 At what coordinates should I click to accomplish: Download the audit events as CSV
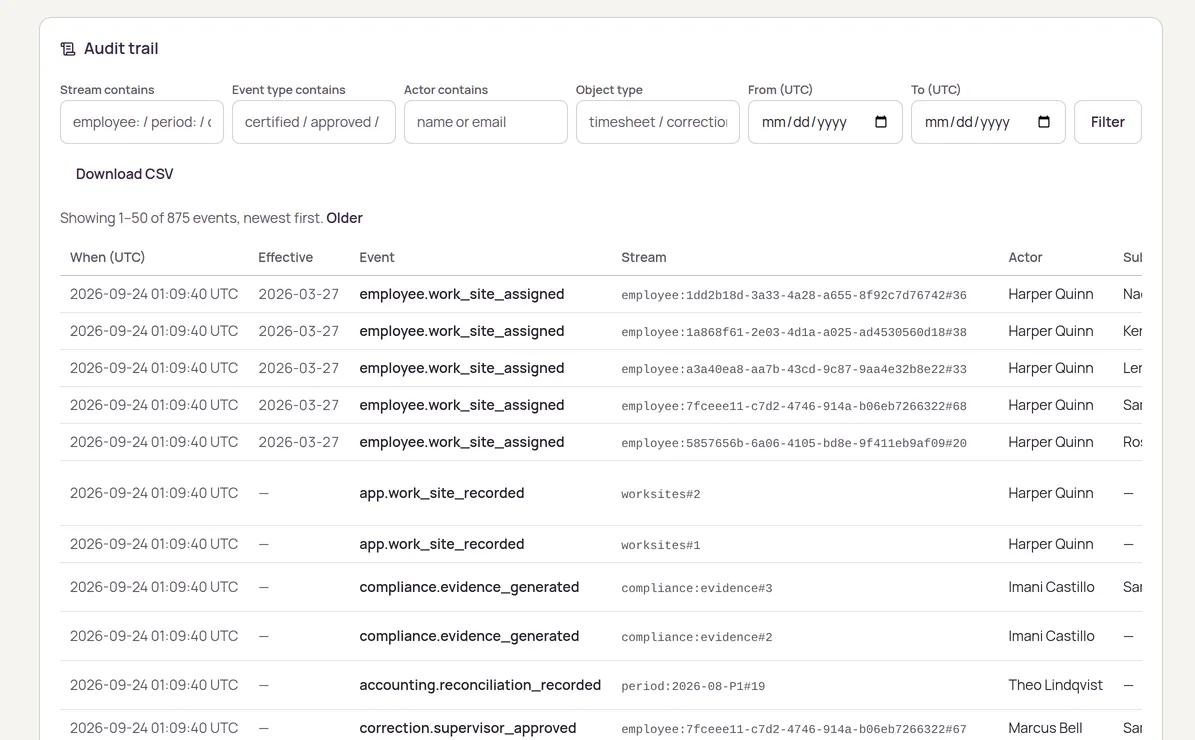click(124, 174)
